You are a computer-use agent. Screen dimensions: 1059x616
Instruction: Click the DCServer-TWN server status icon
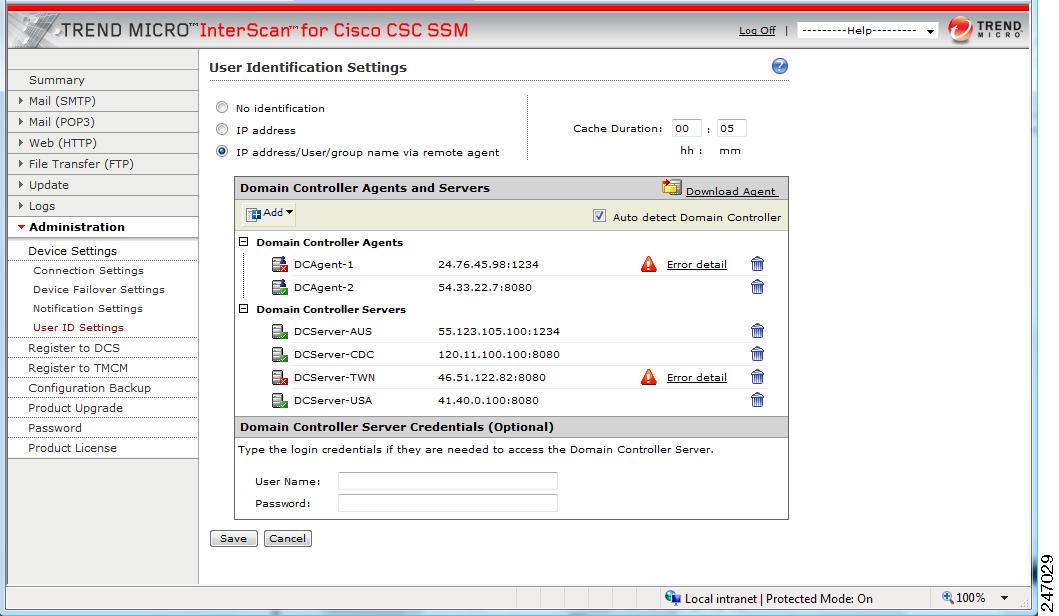pyautogui.click(x=280, y=377)
